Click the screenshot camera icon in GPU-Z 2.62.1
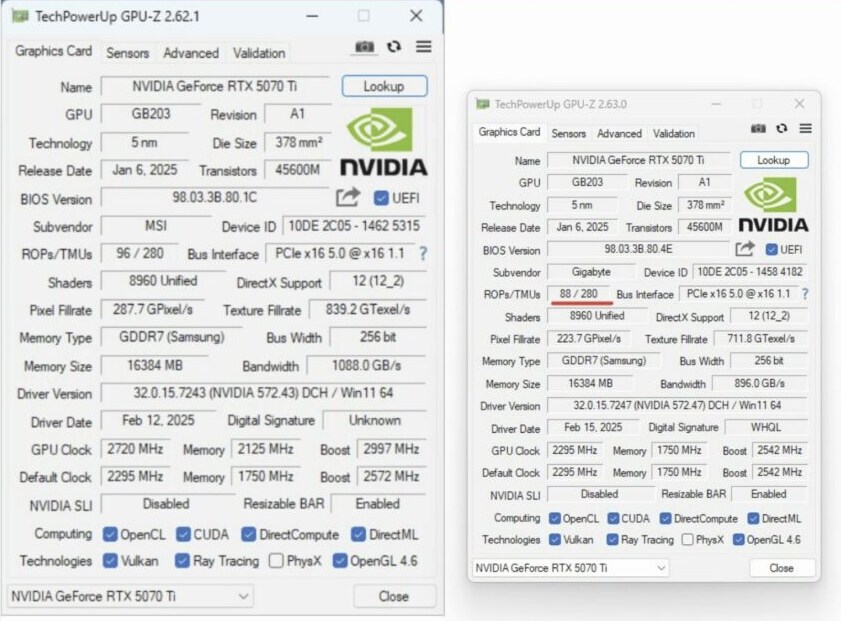This screenshot has height=621, width=841. click(x=365, y=47)
